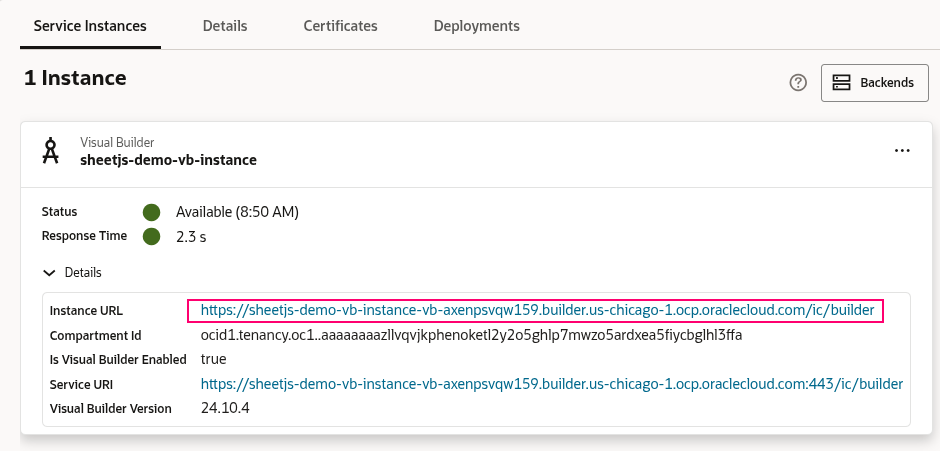Click the green Response Time indicator dot
This screenshot has height=451, width=940.
pyautogui.click(x=151, y=237)
